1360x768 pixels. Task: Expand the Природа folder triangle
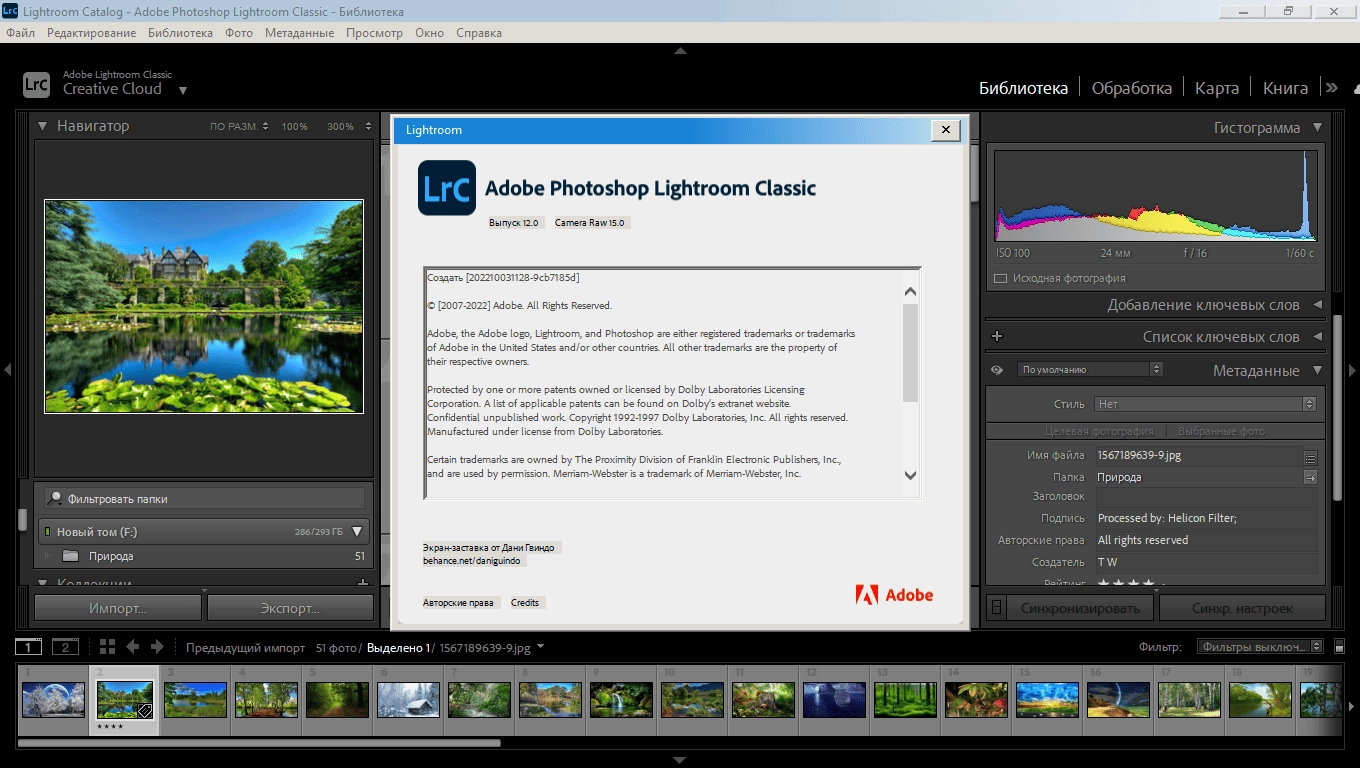[x=48, y=556]
